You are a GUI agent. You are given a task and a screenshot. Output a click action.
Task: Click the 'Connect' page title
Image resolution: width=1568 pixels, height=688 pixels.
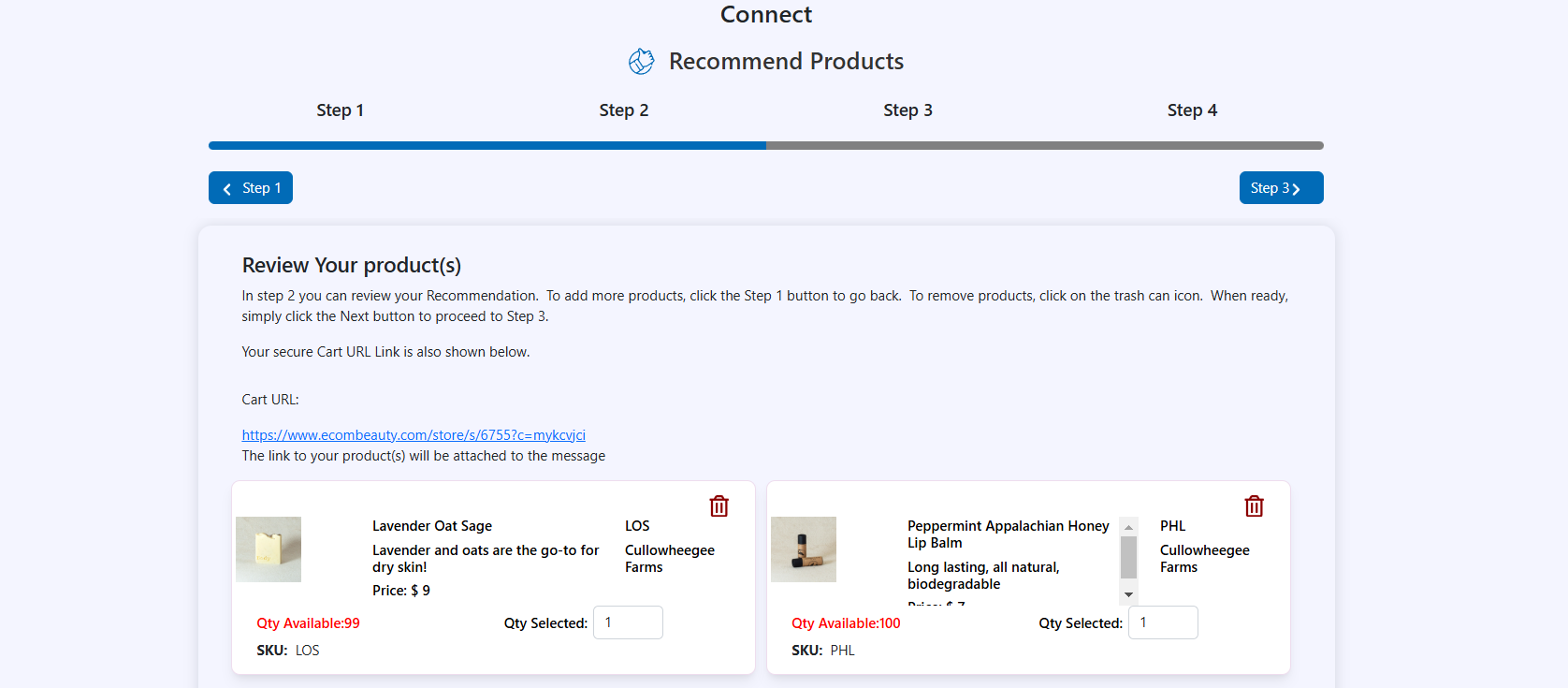(766, 14)
